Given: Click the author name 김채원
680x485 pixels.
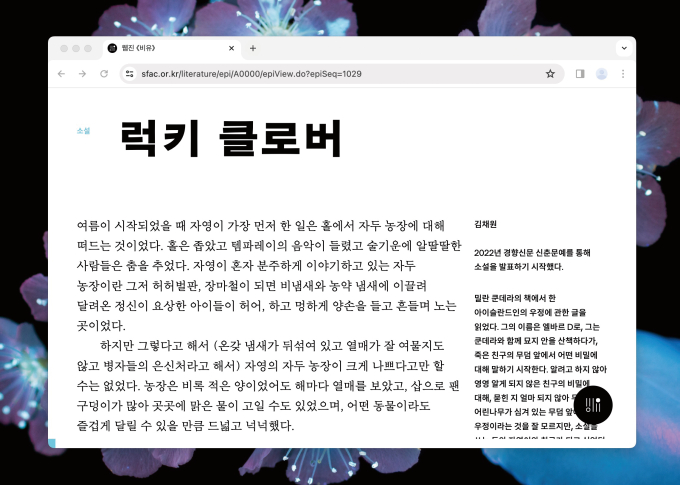Looking at the screenshot, I should pos(485,224).
